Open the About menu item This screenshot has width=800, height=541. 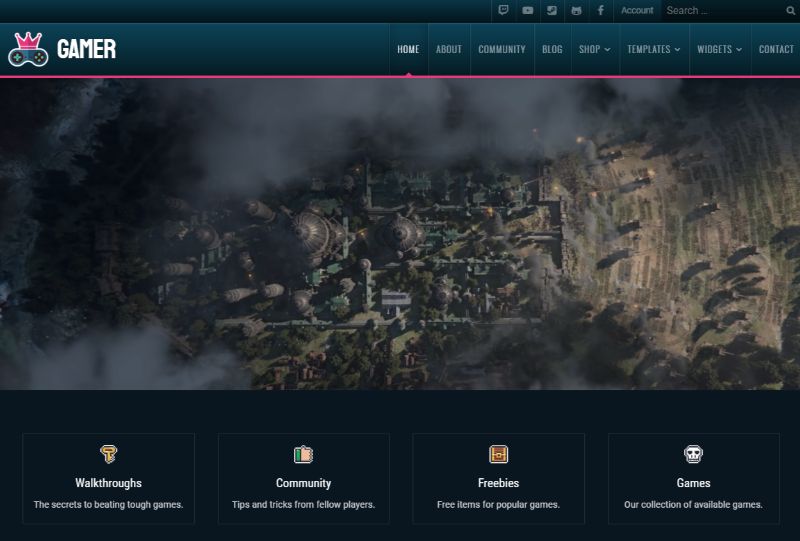[448, 50]
